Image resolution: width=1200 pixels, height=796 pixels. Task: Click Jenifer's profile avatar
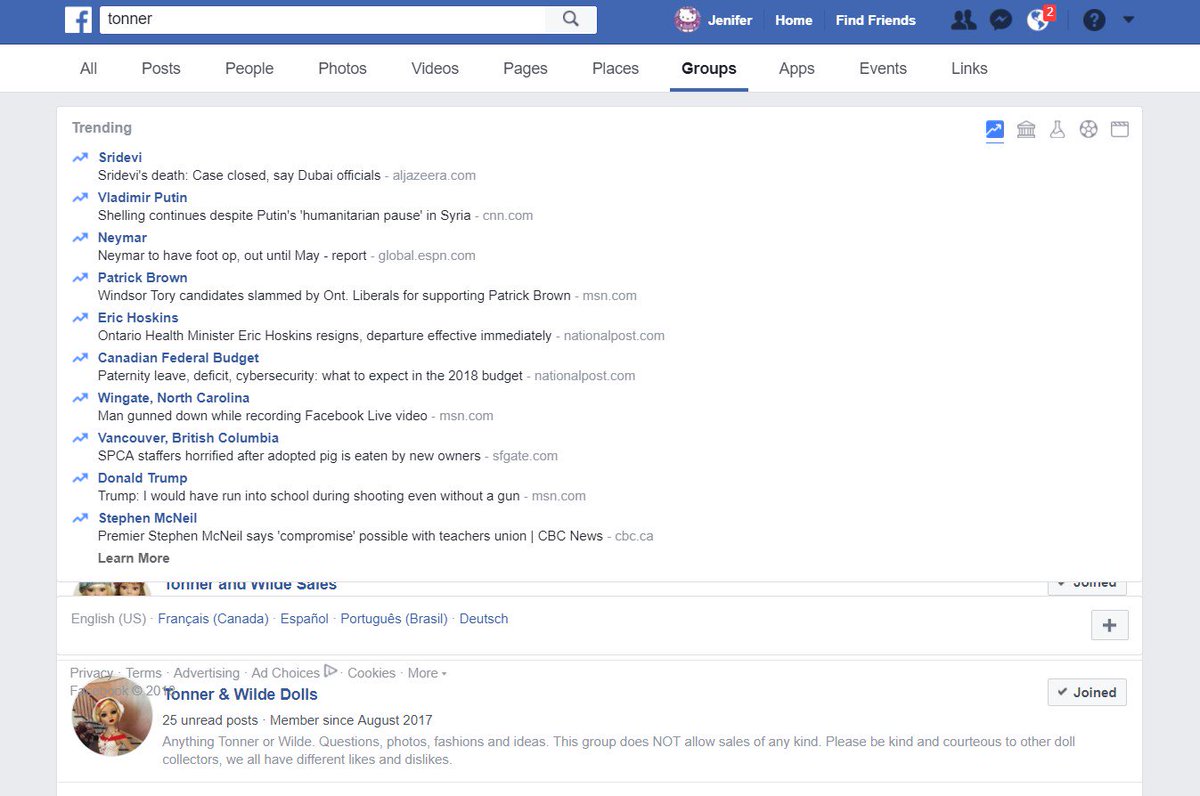click(x=687, y=20)
